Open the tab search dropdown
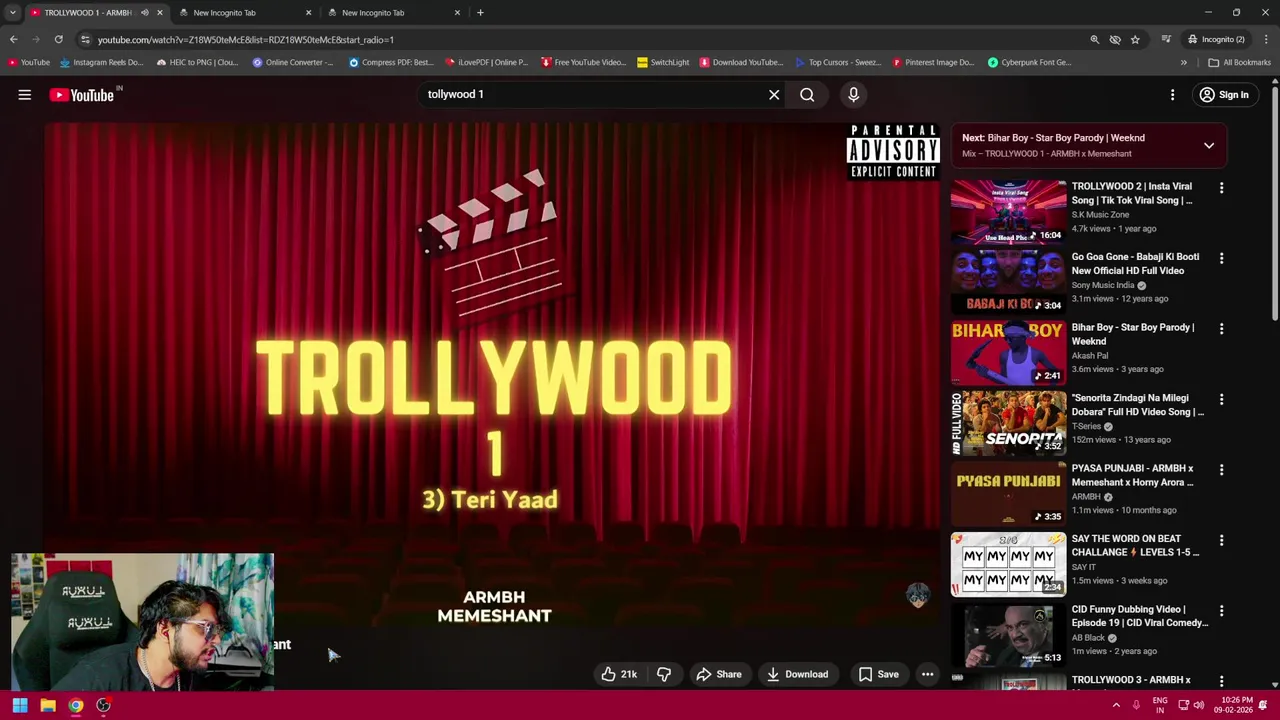The height and width of the screenshot is (720, 1280). [12, 13]
